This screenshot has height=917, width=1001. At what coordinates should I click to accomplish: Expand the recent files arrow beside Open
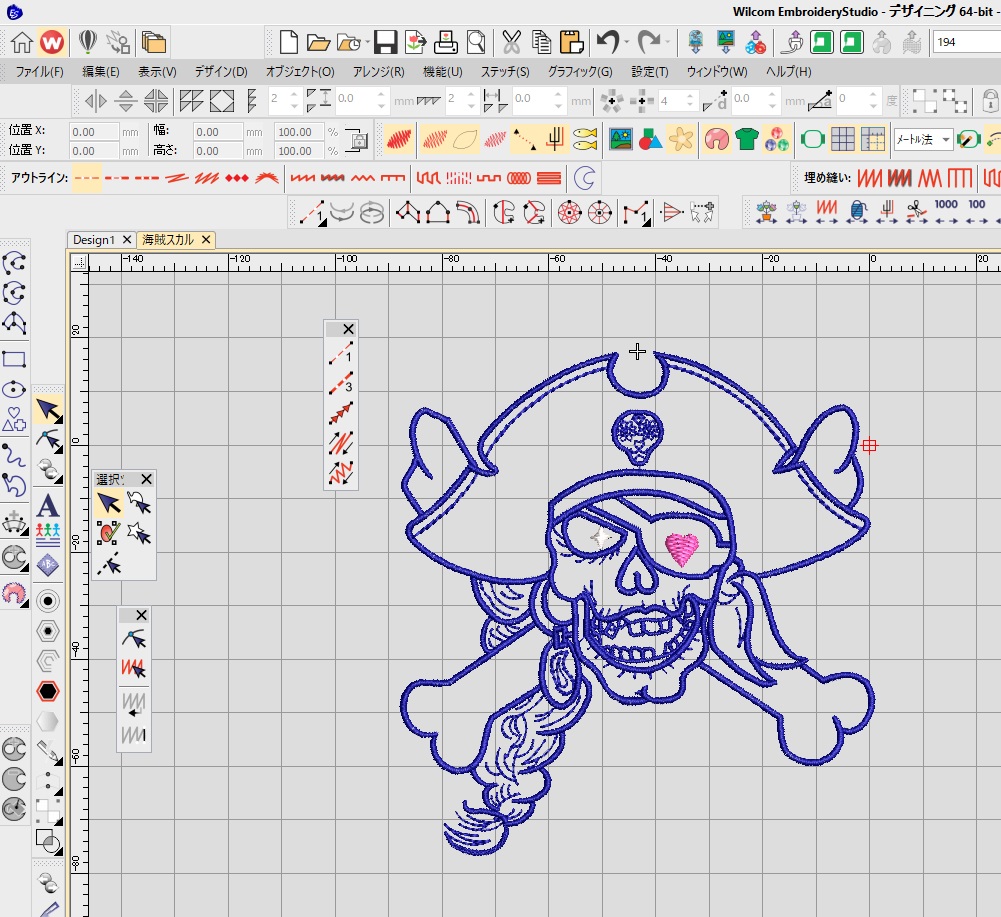[x=368, y=42]
